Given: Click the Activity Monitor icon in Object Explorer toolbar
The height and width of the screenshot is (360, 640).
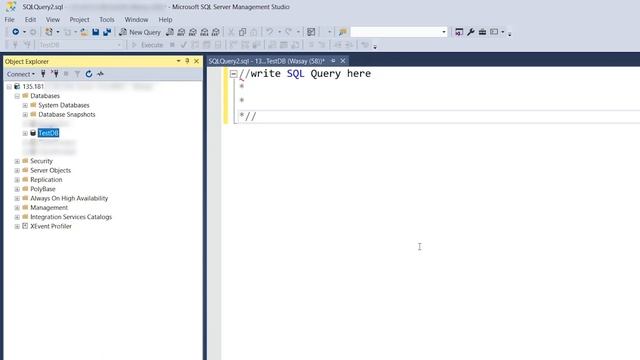Looking at the screenshot, I should 100,74.
